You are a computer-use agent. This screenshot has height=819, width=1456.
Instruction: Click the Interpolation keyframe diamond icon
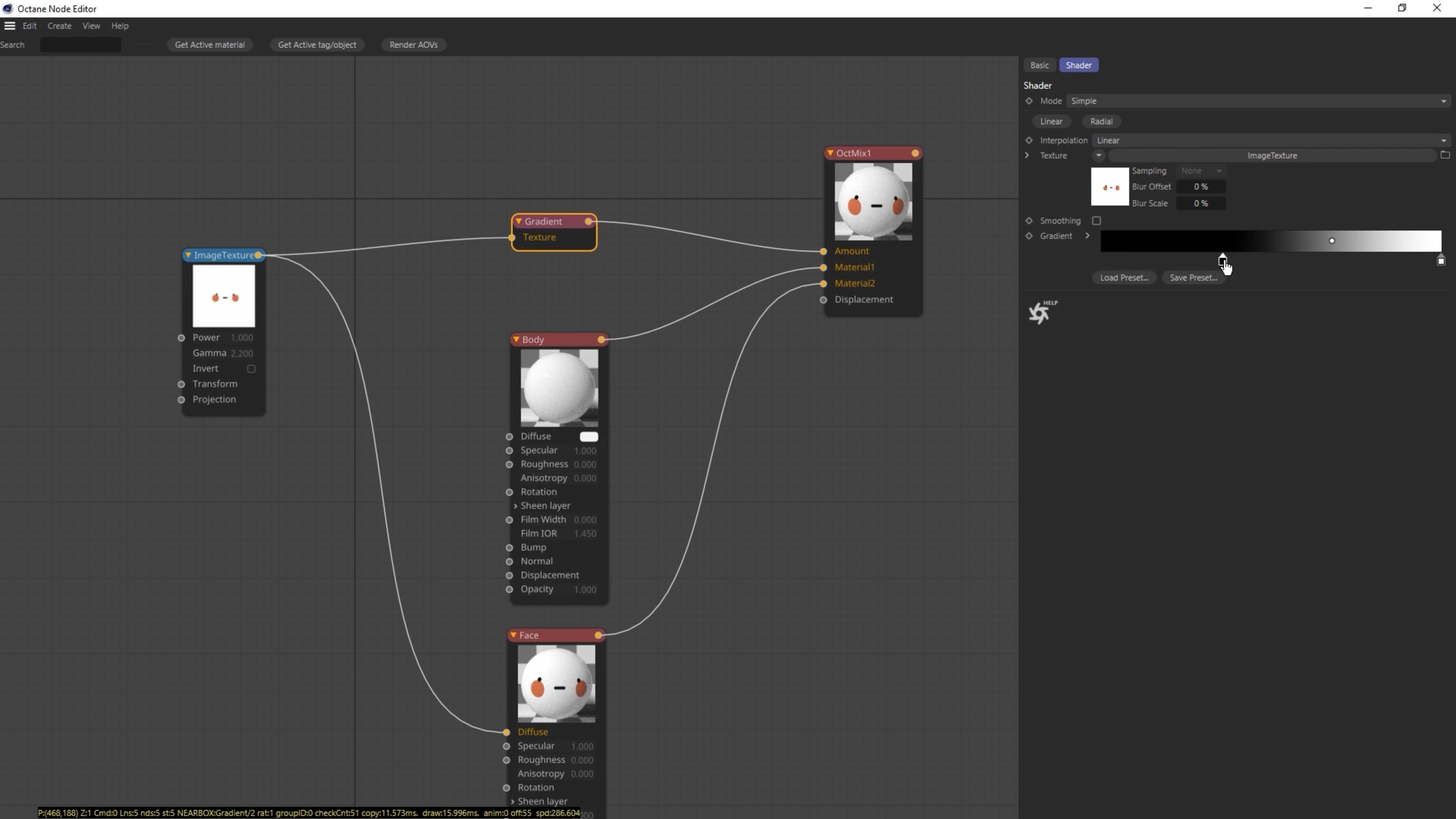coord(1029,140)
